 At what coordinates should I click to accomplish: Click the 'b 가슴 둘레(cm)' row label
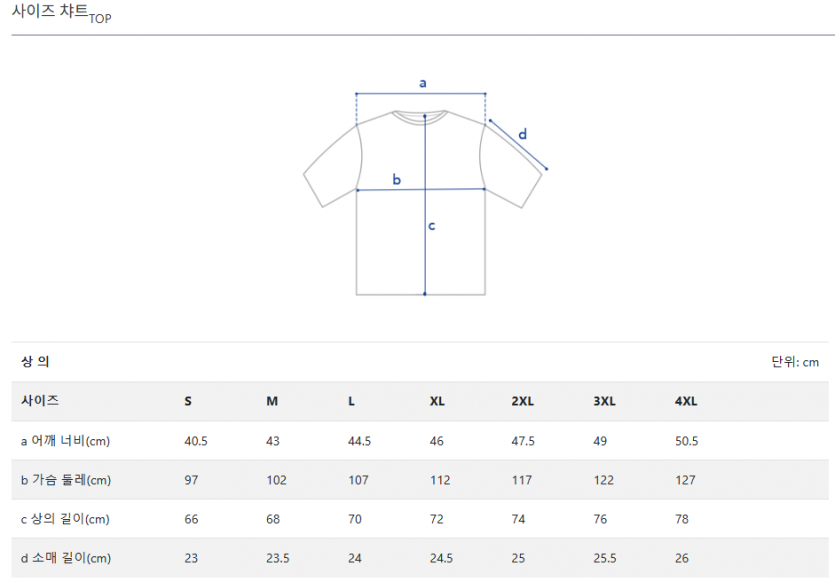(66, 480)
